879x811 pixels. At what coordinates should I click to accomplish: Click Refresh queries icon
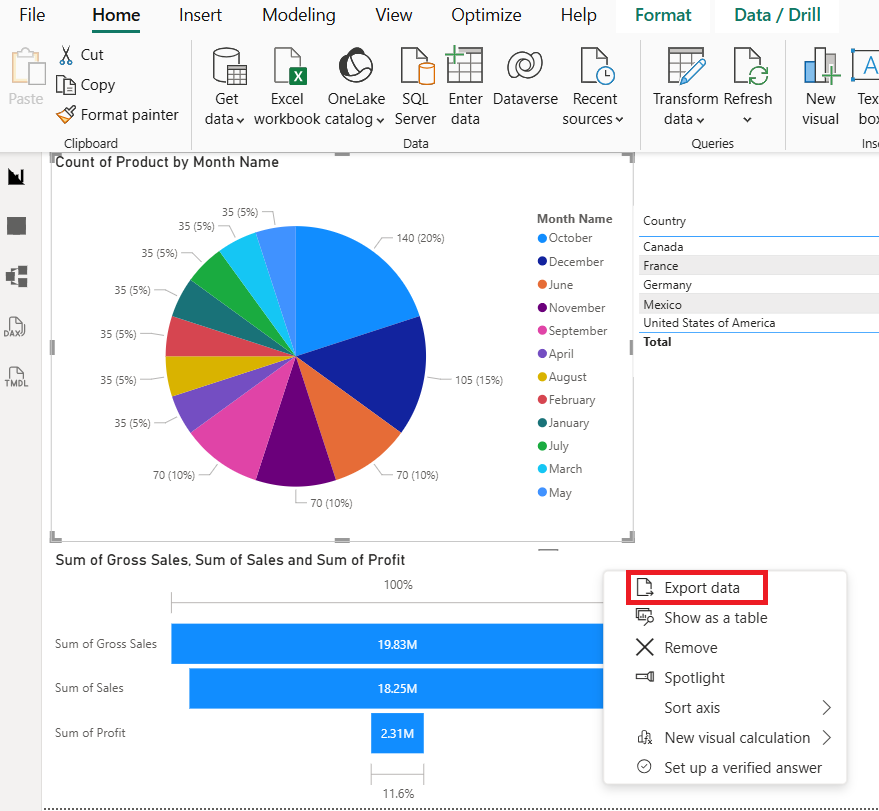[750, 66]
